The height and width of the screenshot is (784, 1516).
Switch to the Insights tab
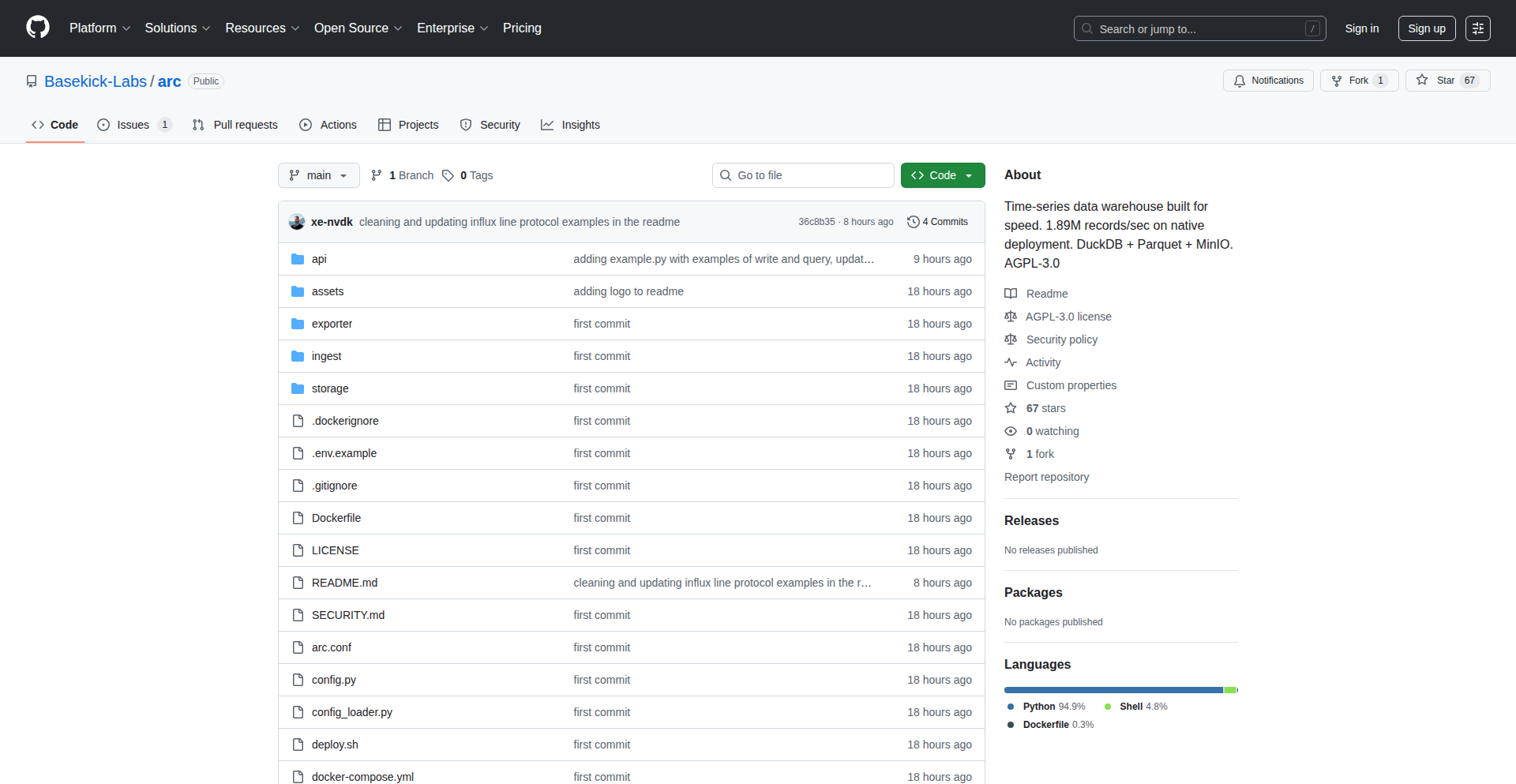(570, 125)
